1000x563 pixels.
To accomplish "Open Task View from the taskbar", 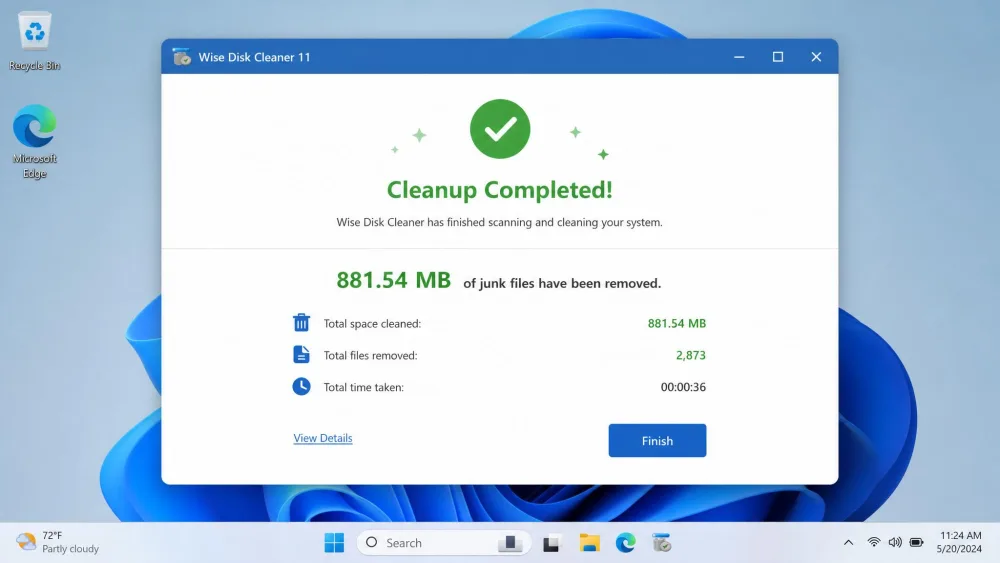I will 552,543.
